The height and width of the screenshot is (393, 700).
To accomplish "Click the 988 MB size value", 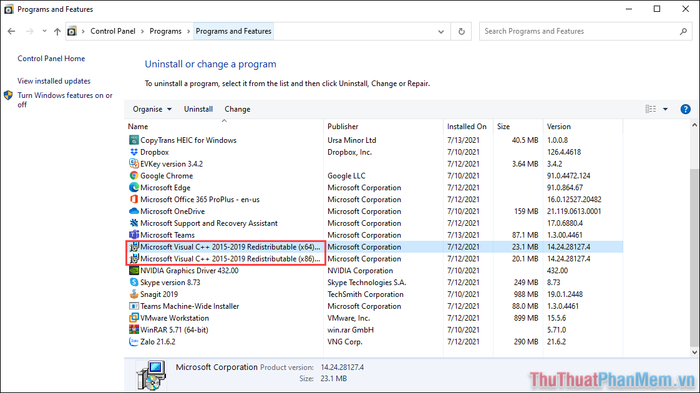I will (x=526, y=294).
